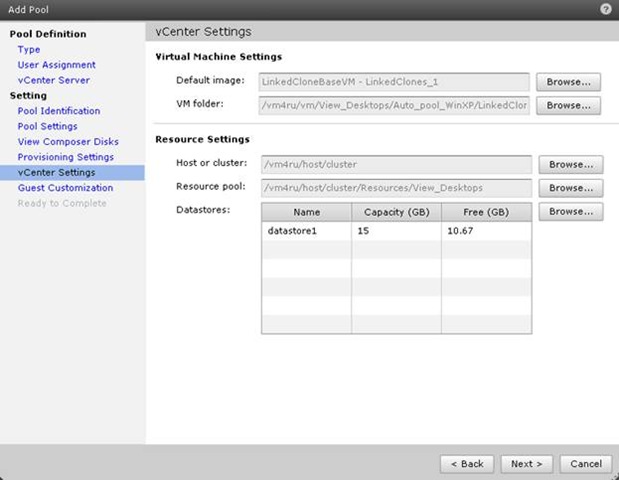Click the VM folder path field

[394, 106]
